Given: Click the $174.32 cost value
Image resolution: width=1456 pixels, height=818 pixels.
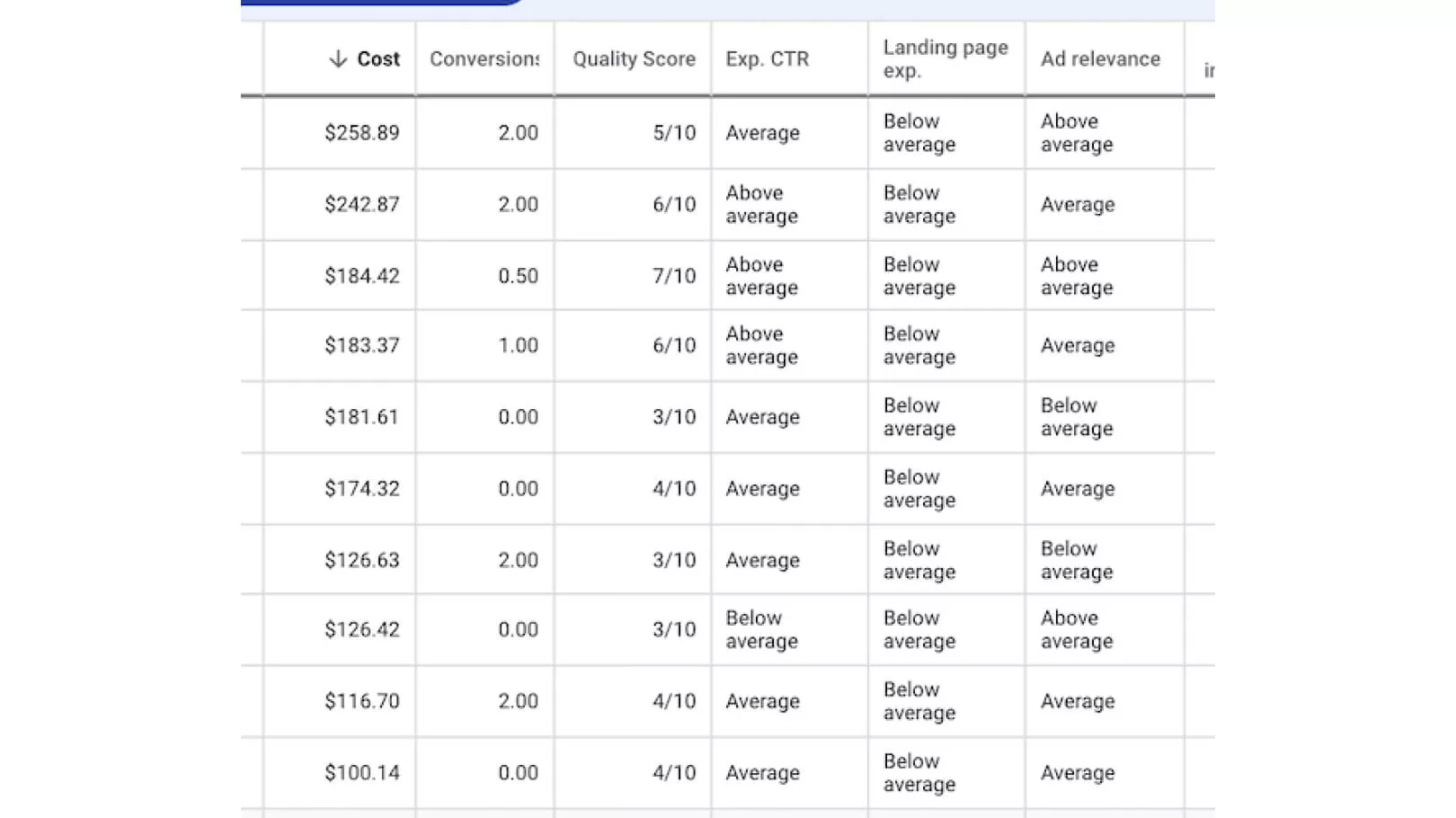Looking at the screenshot, I should (361, 489).
